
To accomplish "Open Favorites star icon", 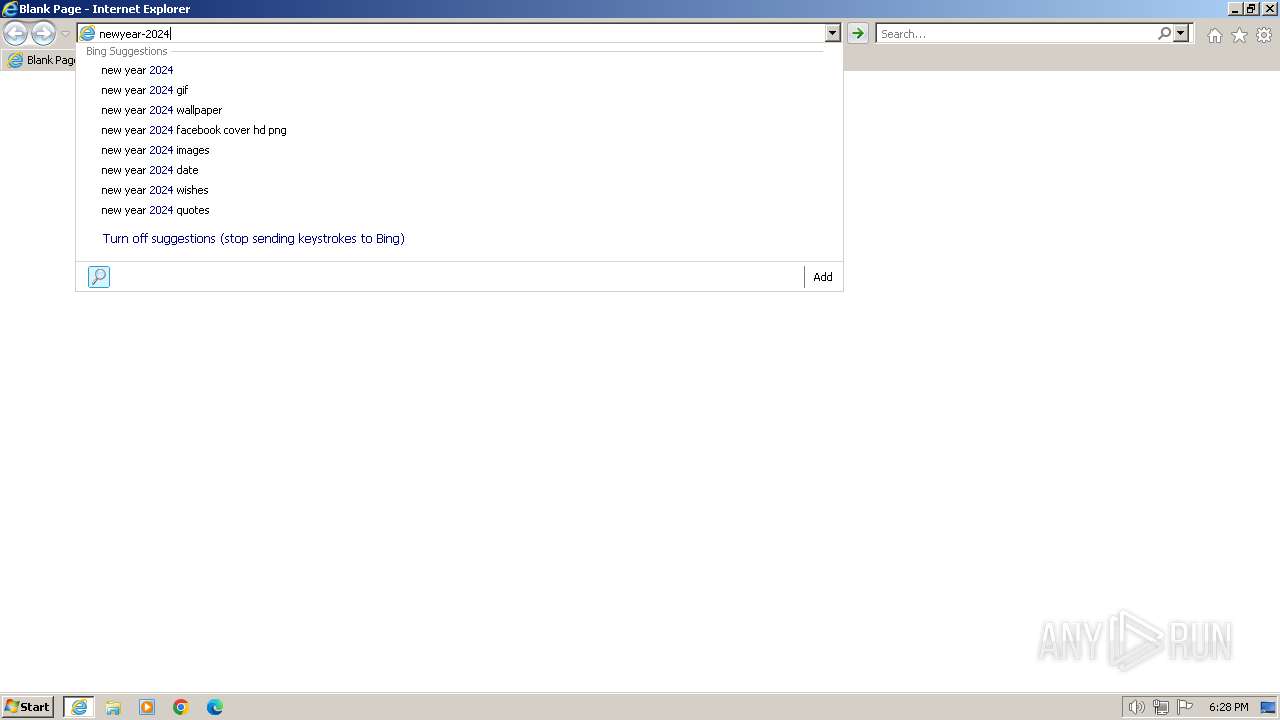I will [x=1239, y=35].
